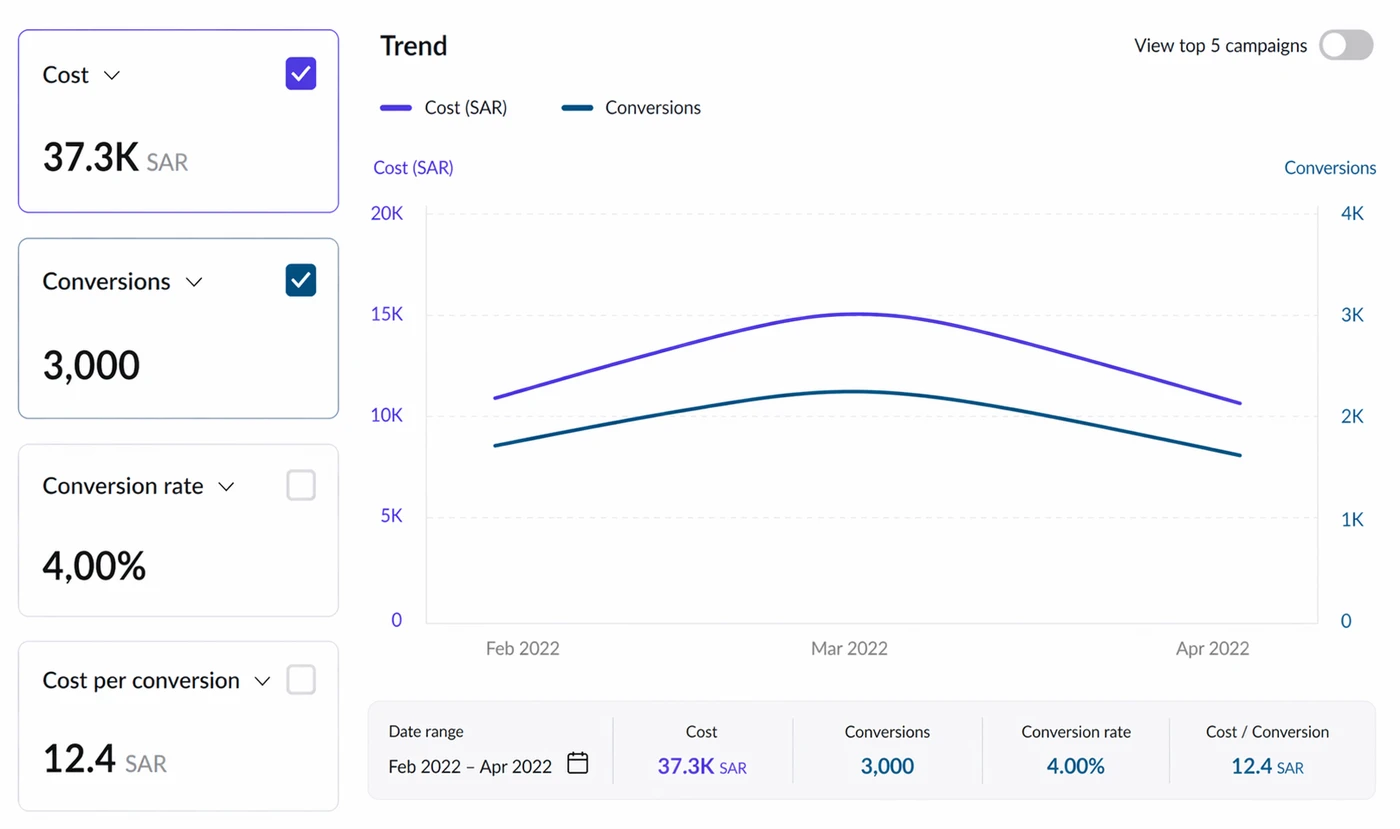1400x829 pixels.
Task: Click the 37.3K Cost summary value
Action: tap(685, 766)
